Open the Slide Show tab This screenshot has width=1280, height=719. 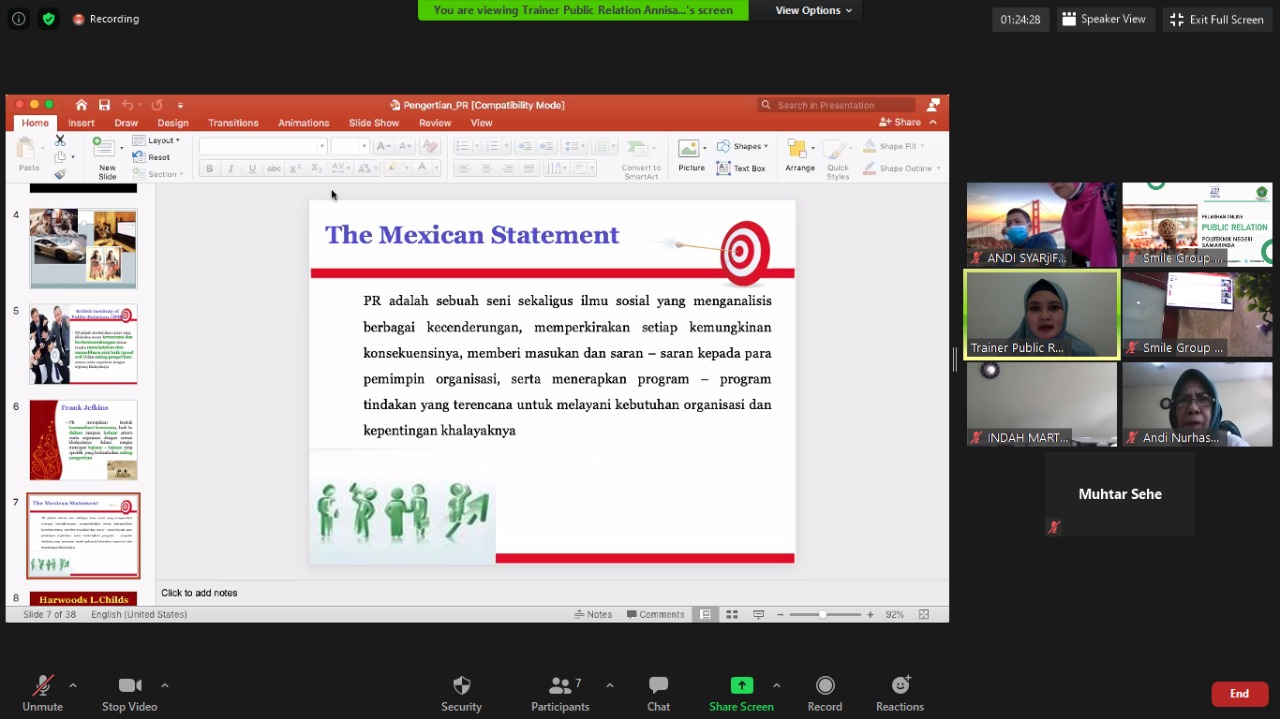(x=373, y=123)
